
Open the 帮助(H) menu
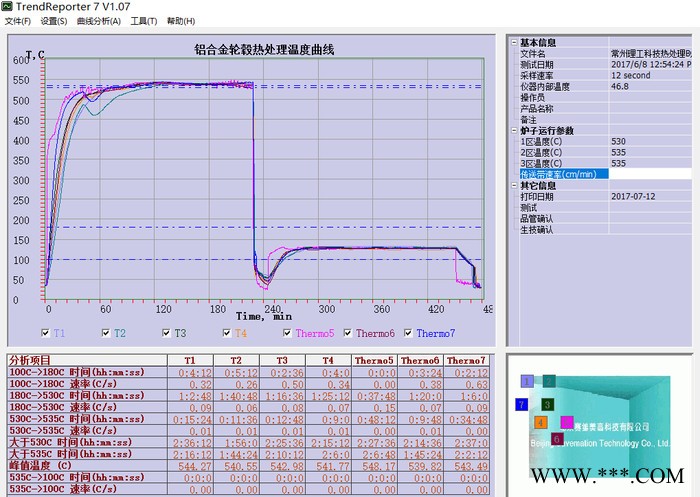coord(181,21)
